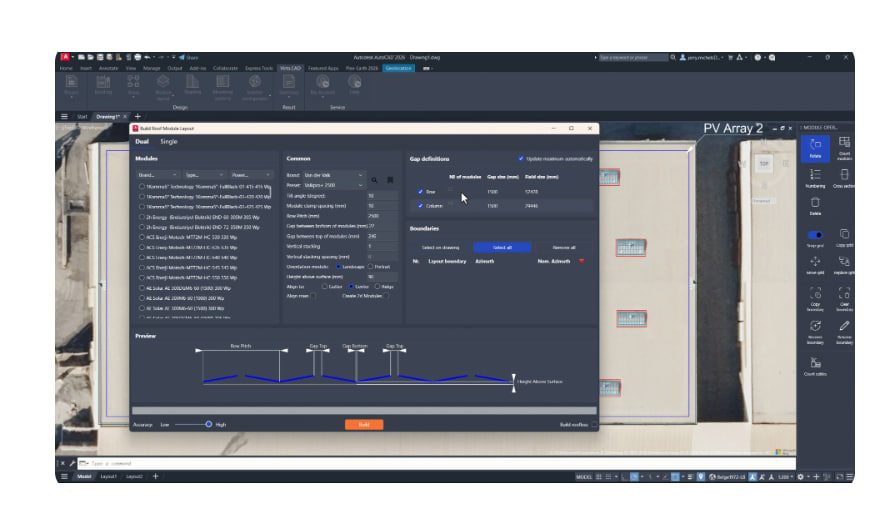Uncheck the Row gap checkbox

pyautogui.click(x=420, y=192)
